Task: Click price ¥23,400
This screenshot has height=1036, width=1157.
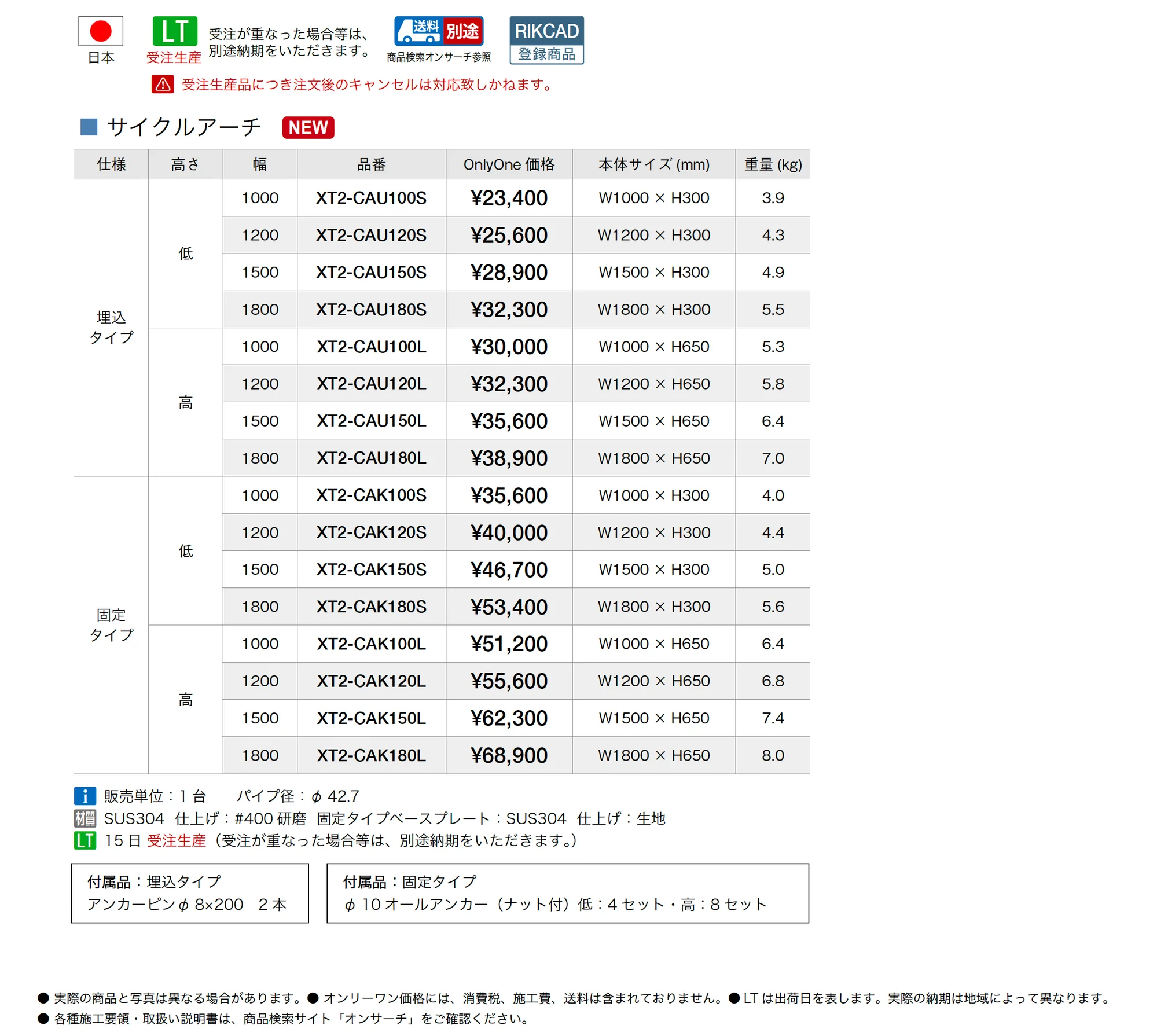Action: [509, 198]
